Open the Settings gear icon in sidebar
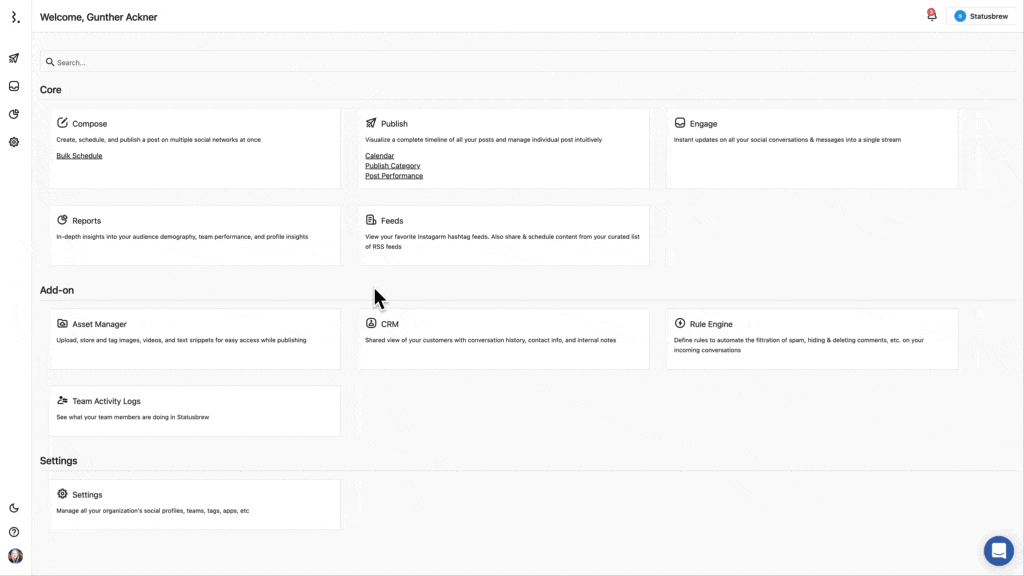This screenshot has width=1024, height=576. [13, 142]
